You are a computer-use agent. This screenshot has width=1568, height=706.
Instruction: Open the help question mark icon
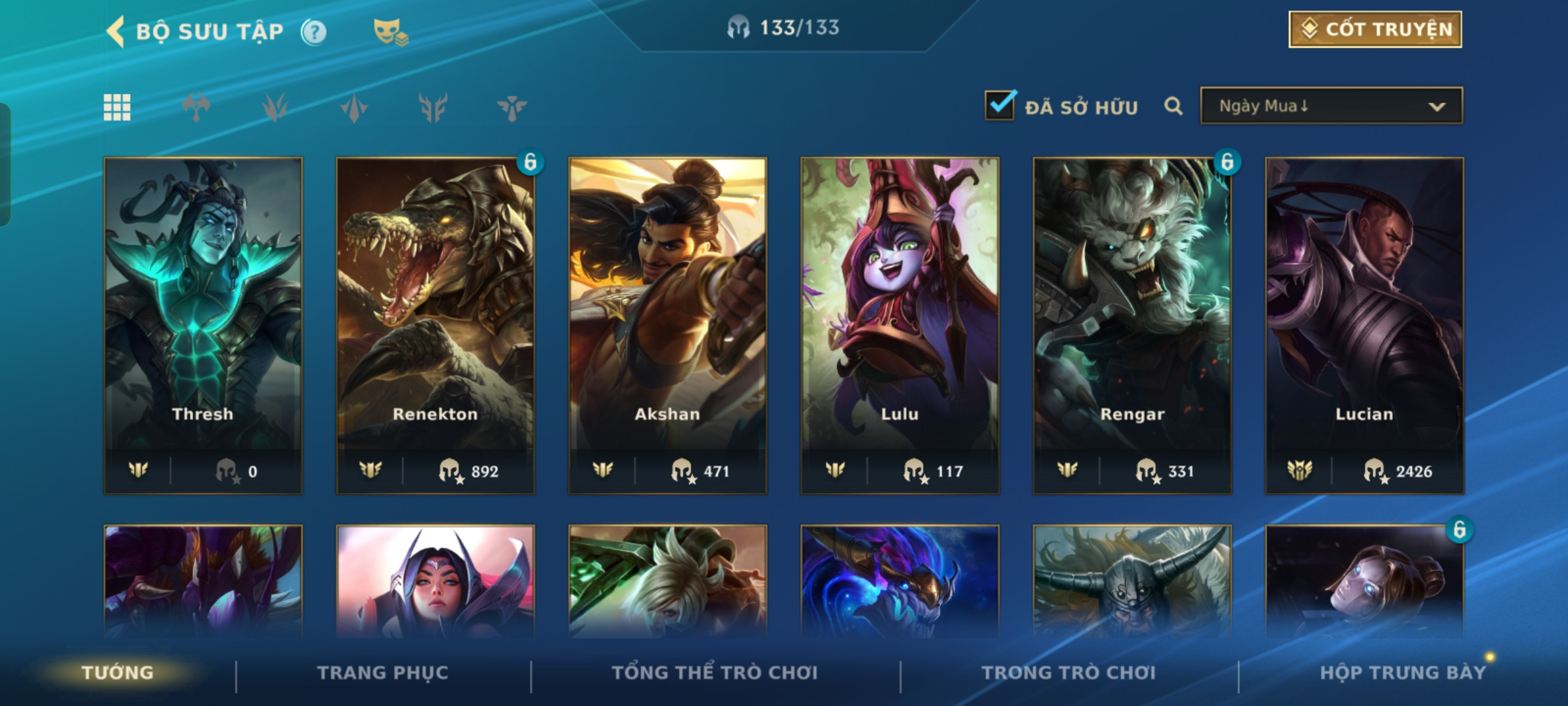coord(314,31)
